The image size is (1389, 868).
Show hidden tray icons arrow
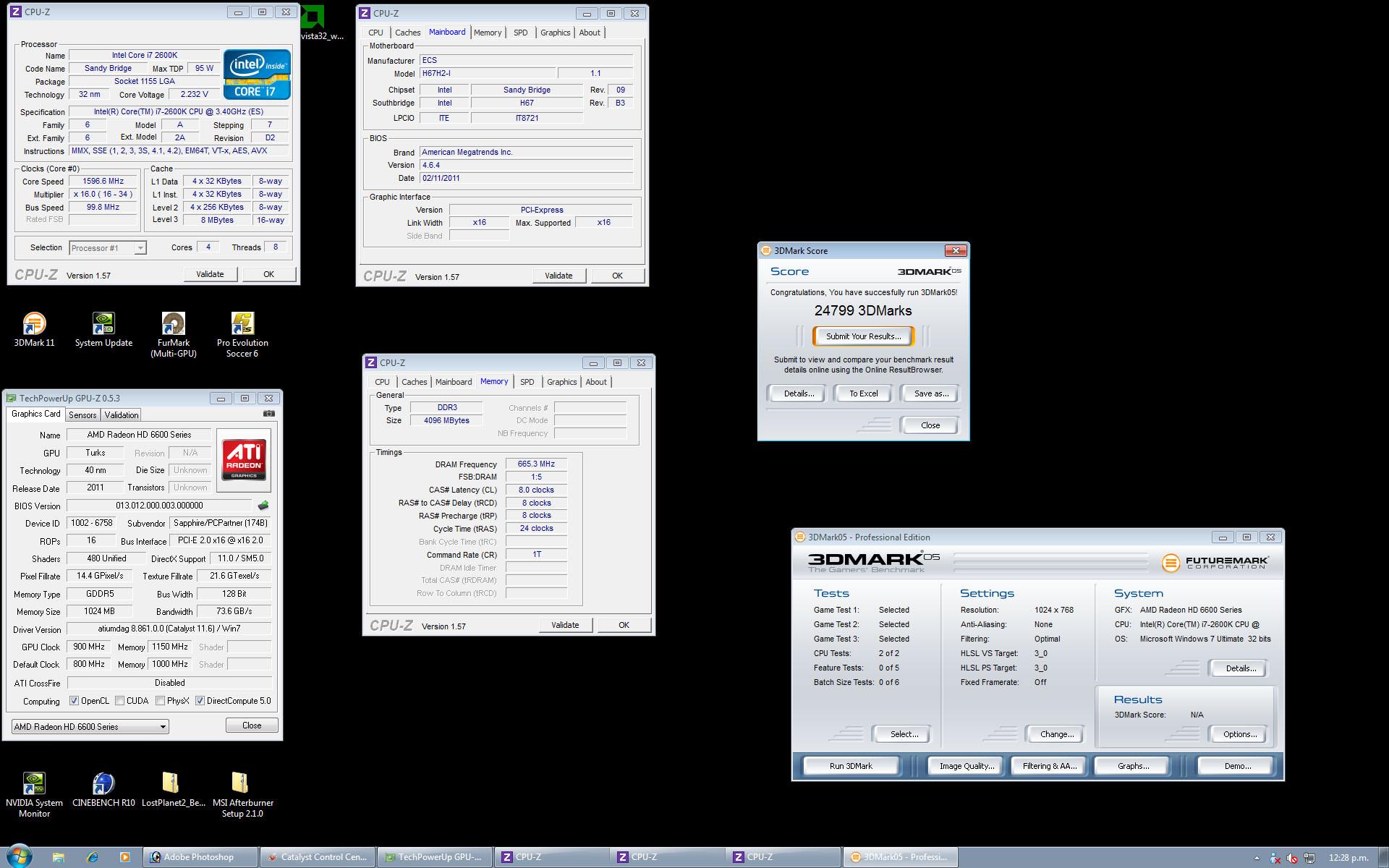(x=1257, y=859)
